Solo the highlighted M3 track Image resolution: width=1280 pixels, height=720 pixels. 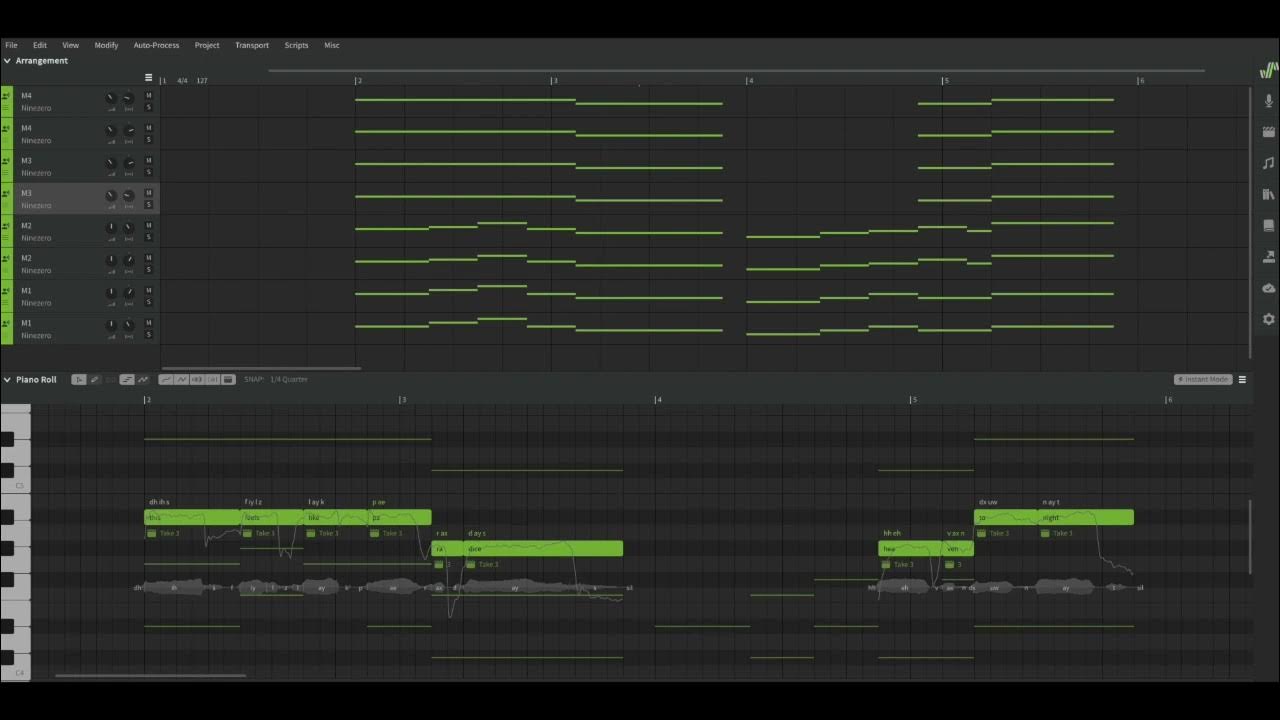coord(149,204)
